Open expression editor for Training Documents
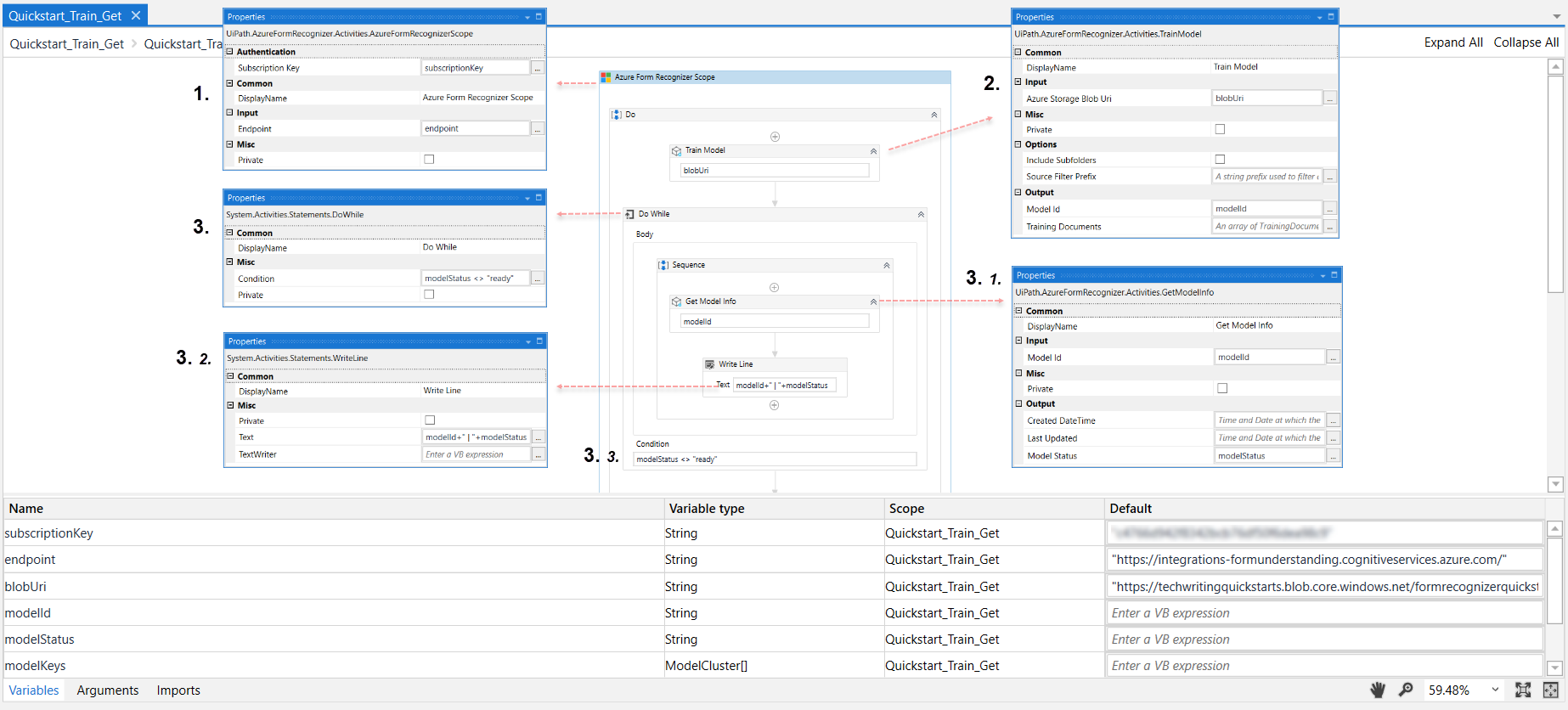Viewport: 1568px width, 710px height. [1330, 227]
